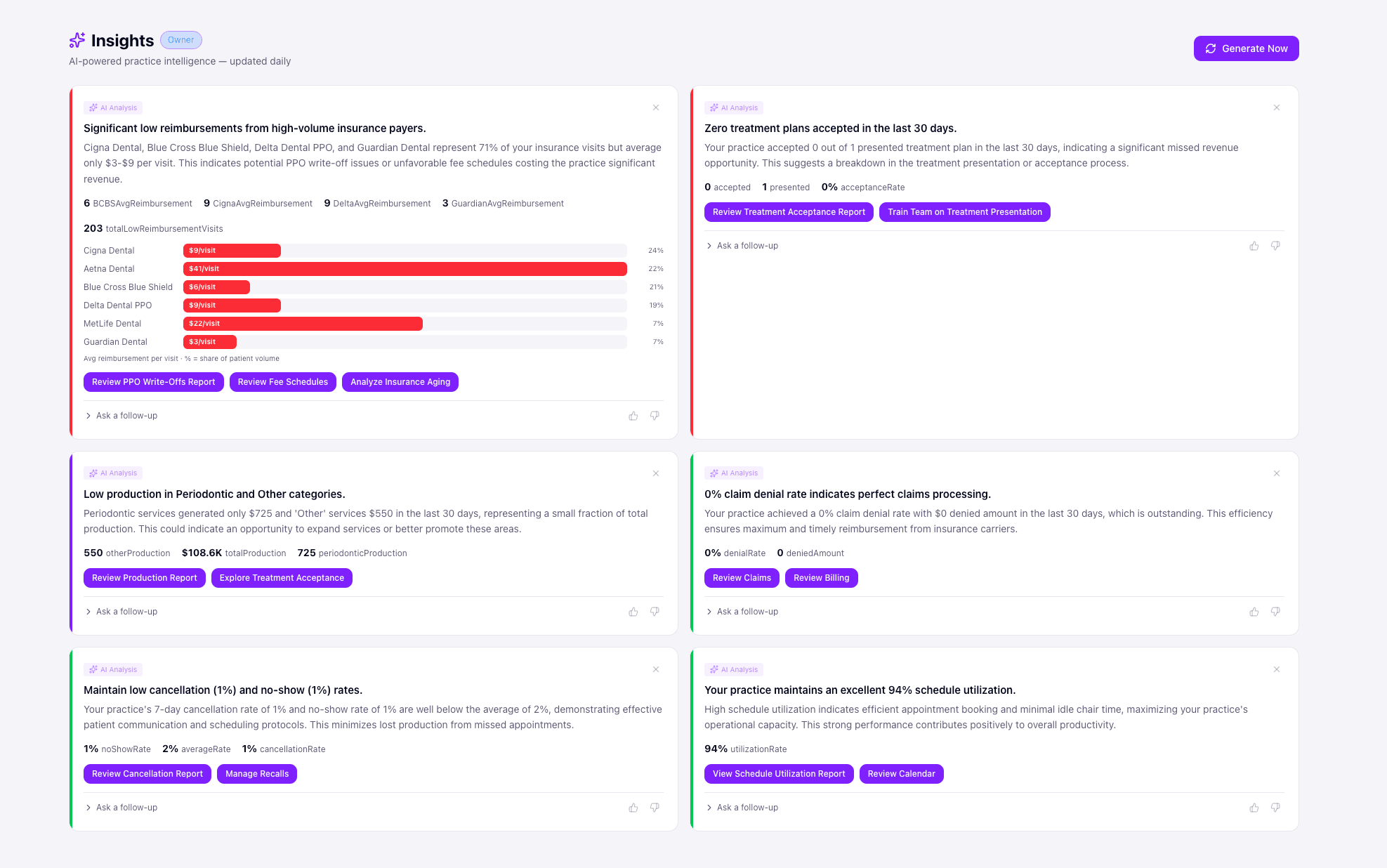Expand Ask a follow-up under low reimbursements
Image resolution: width=1387 pixels, height=868 pixels.
click(121, 416)
